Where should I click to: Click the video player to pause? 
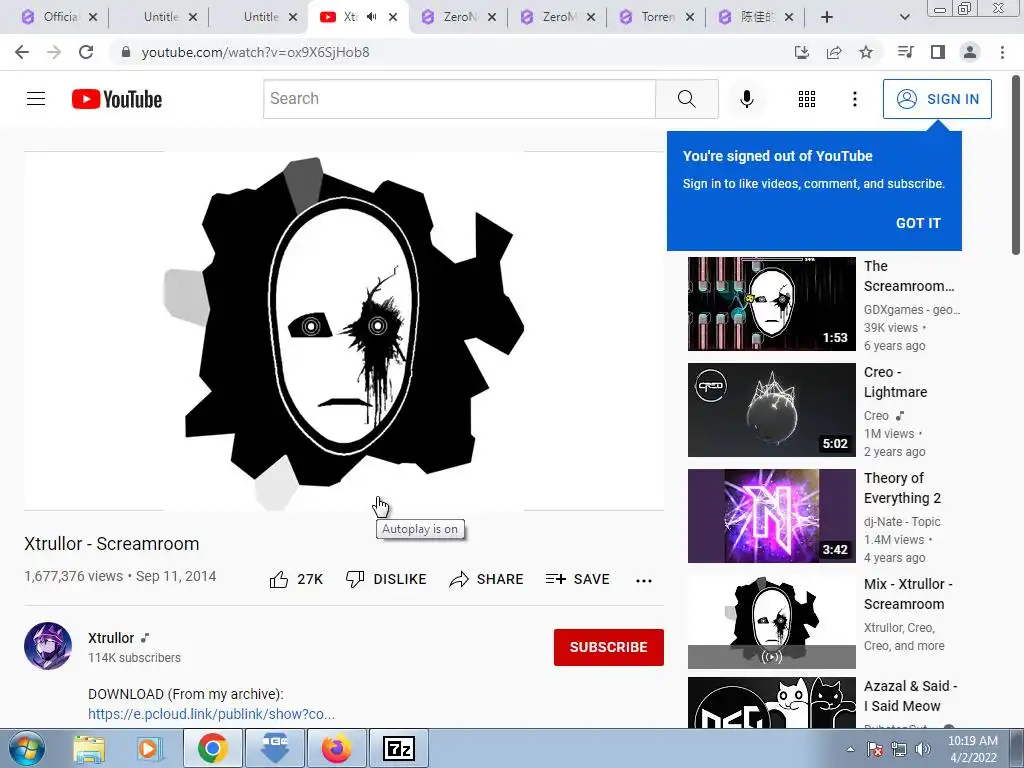click(344, 330)
